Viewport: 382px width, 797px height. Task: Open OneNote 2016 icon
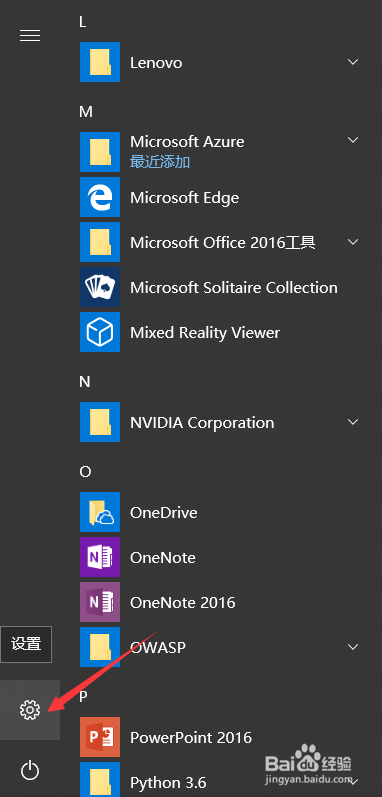pos(100,602)
